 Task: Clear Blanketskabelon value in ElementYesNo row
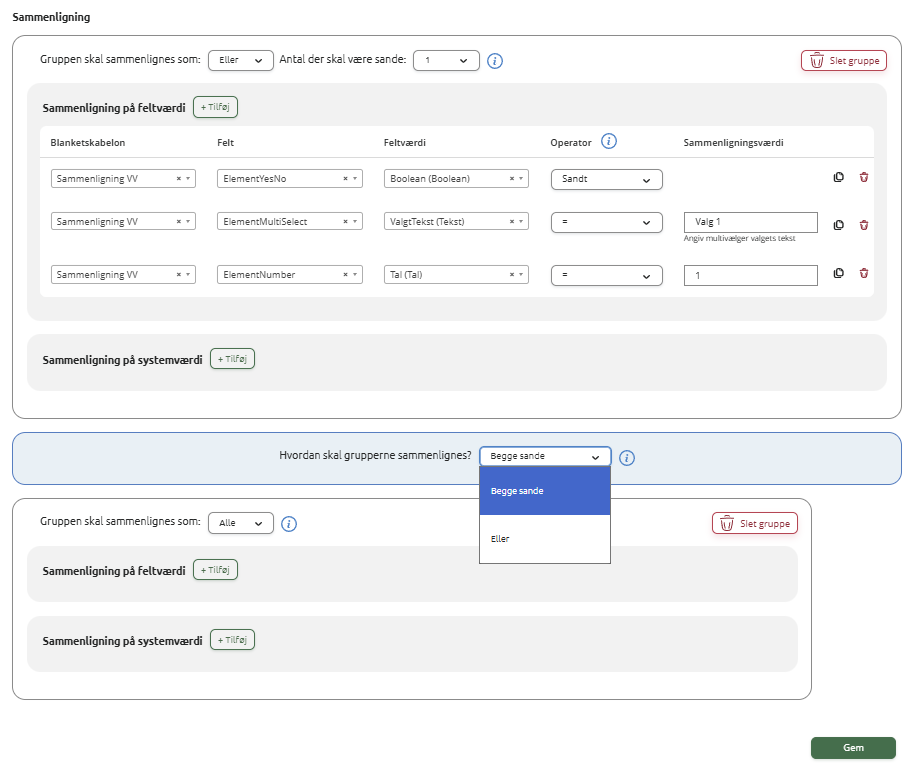[179, 179]
